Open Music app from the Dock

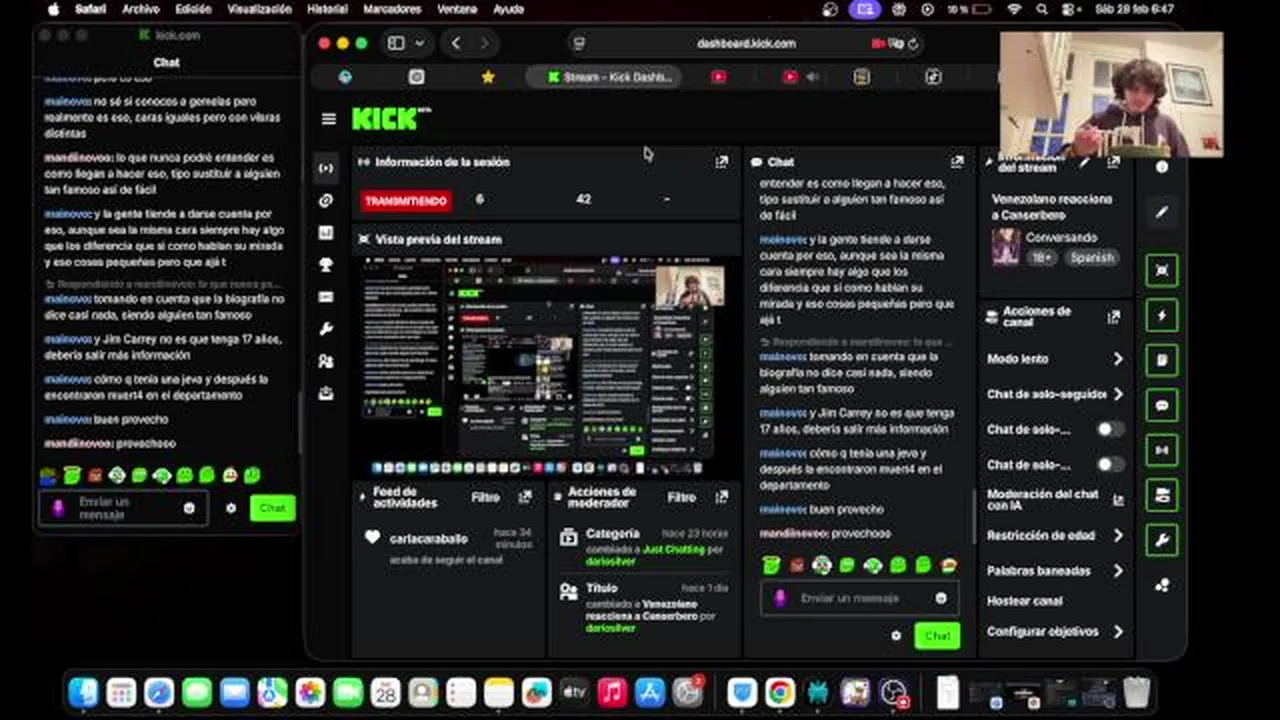612,692
